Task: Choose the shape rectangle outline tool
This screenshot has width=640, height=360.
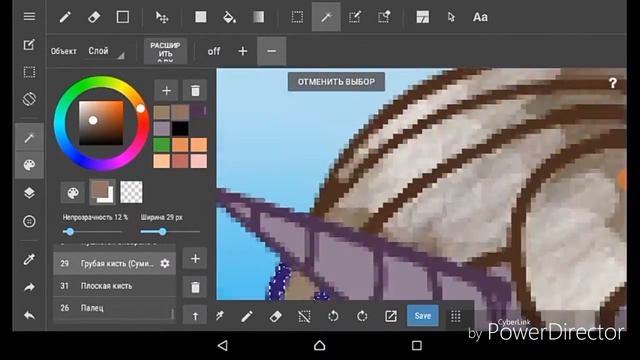Action: [122, 17]
